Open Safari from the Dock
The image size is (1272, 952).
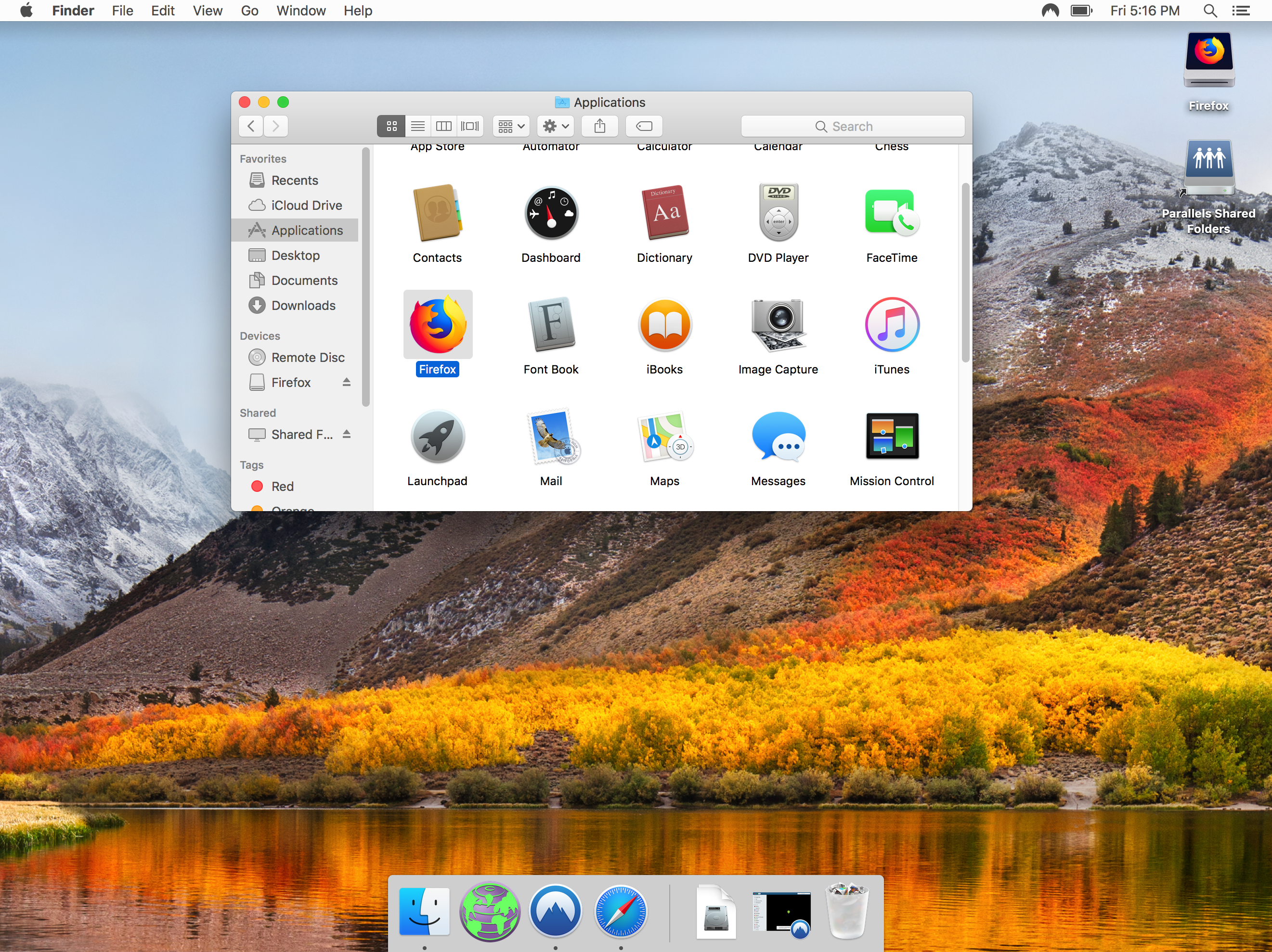pos(621,911)
